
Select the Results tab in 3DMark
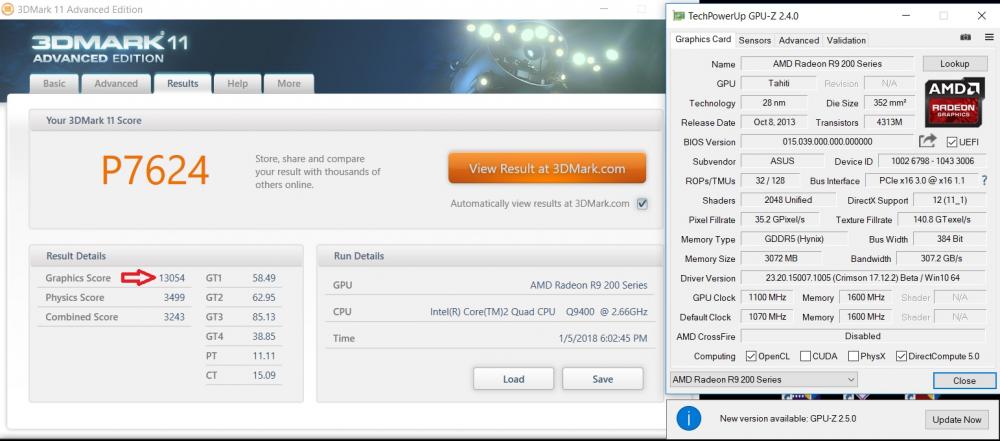[182, 84]
